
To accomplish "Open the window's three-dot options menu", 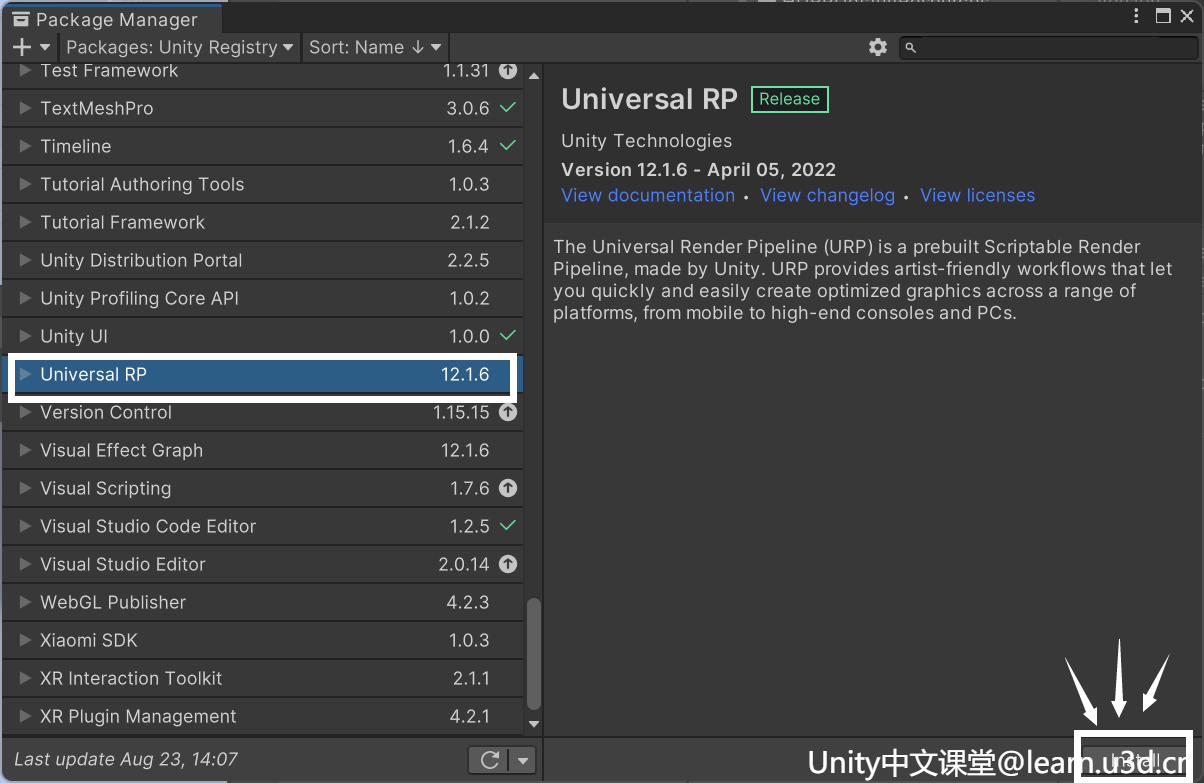I will (x=1138, y=16).
